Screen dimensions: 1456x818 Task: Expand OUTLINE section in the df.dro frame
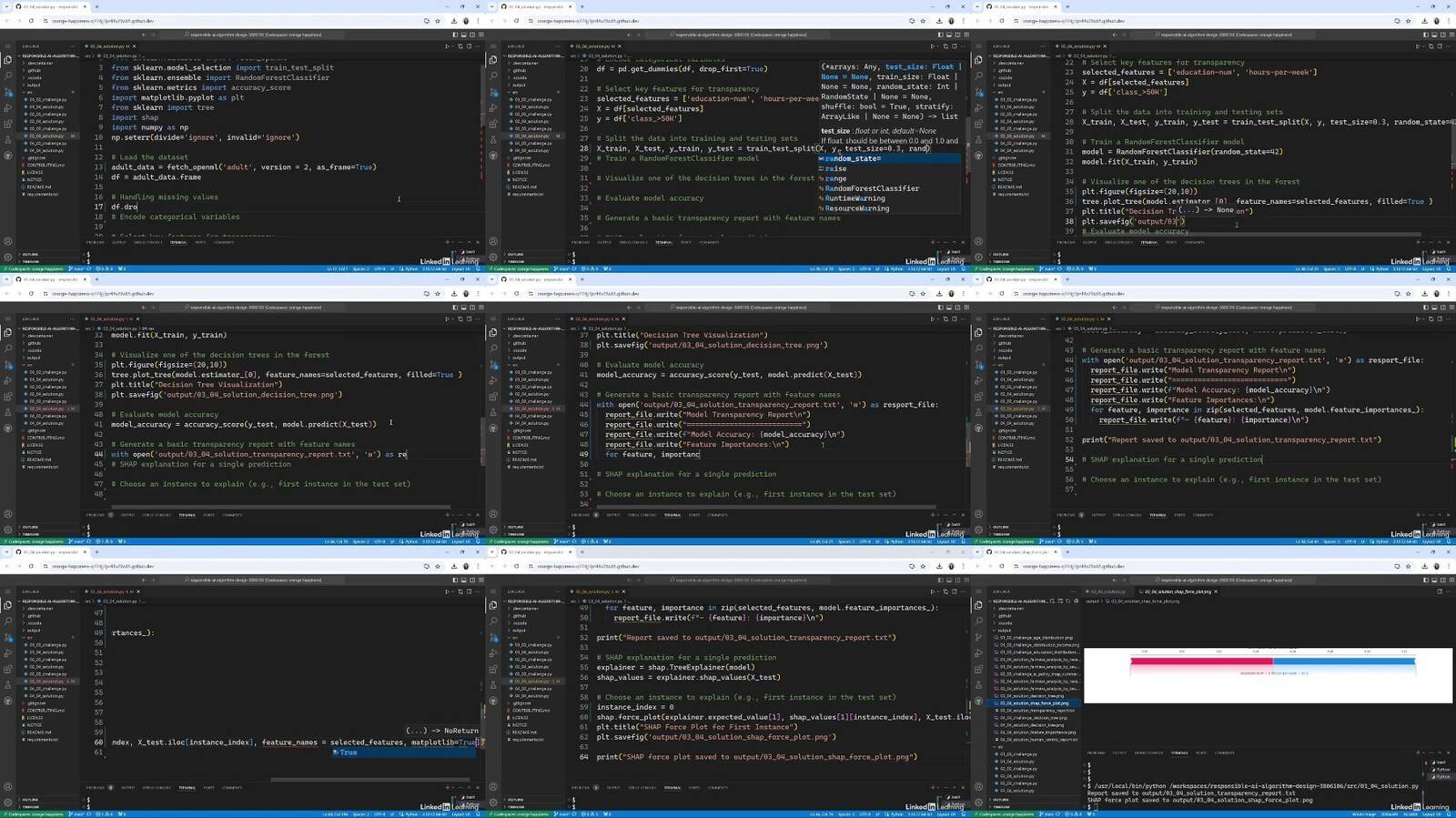pos(30,254)
